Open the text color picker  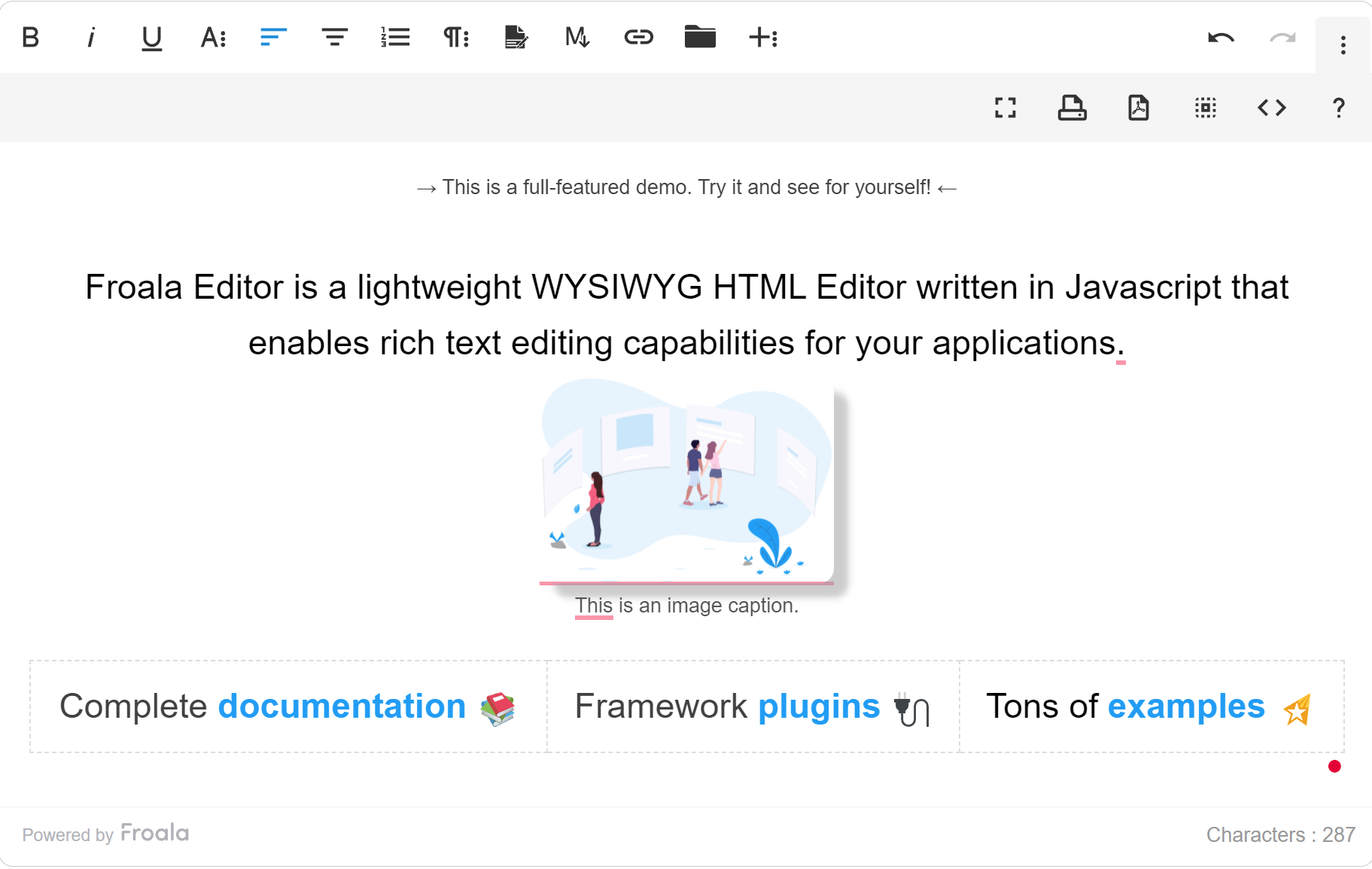tap(213, 38)
